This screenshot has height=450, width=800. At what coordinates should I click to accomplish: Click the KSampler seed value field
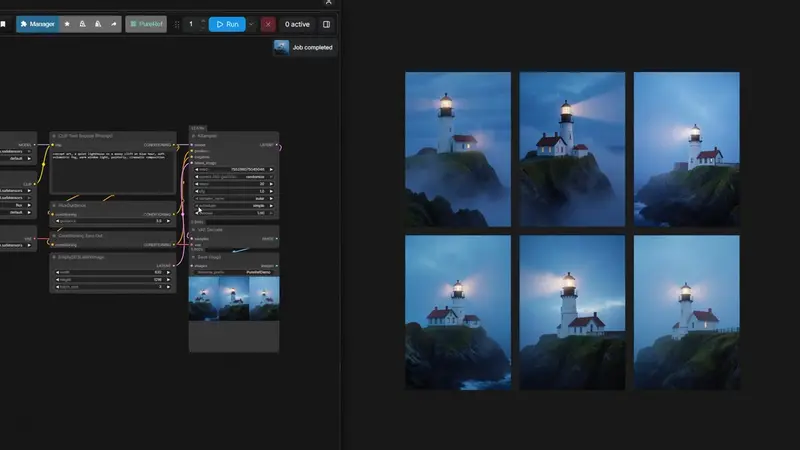[234, 169]
